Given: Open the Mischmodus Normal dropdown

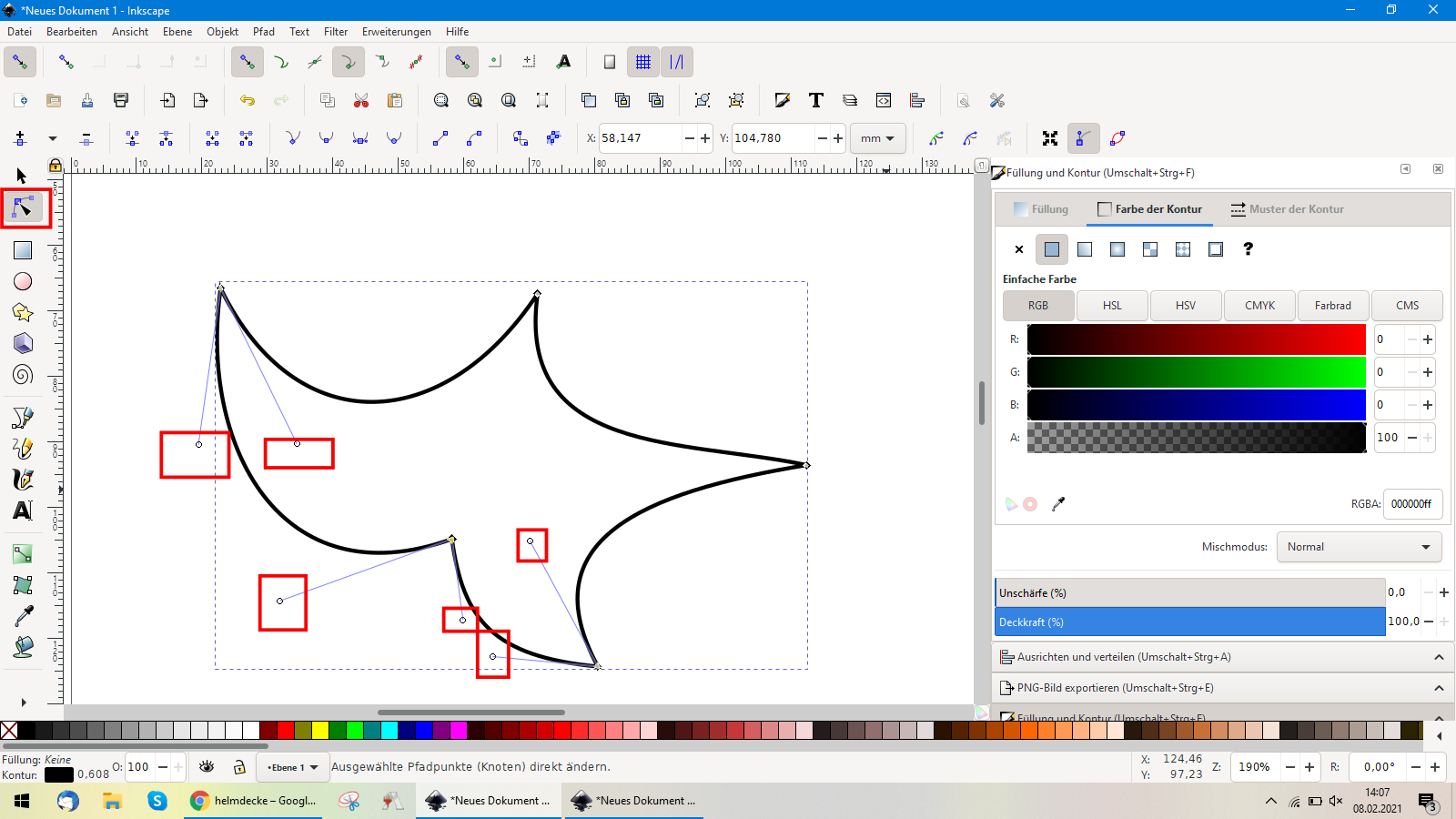Looking at the screenshot, I should [x=1358, y=547].
